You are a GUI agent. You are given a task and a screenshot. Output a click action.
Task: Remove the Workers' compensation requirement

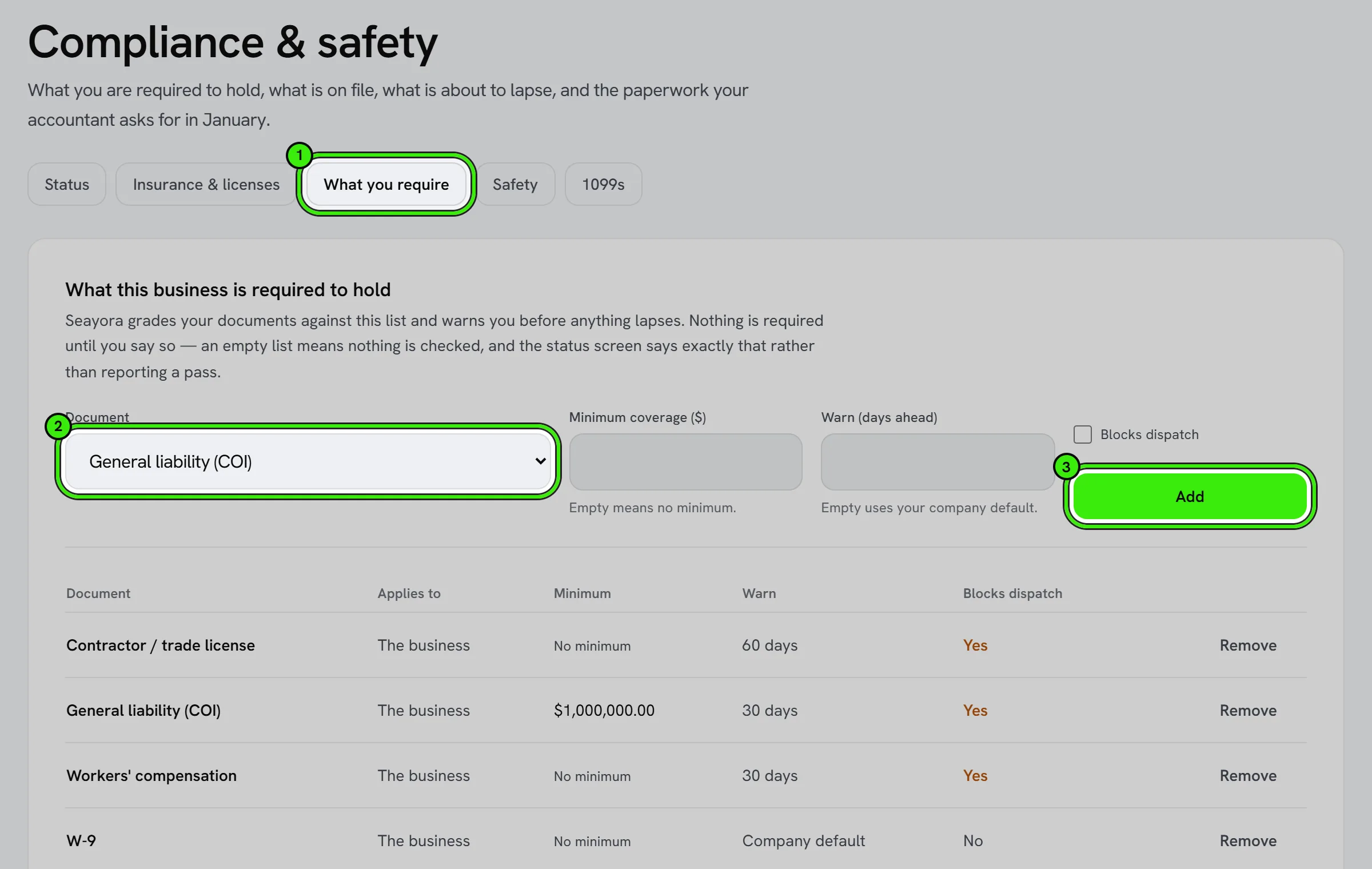coord(1248,775)
